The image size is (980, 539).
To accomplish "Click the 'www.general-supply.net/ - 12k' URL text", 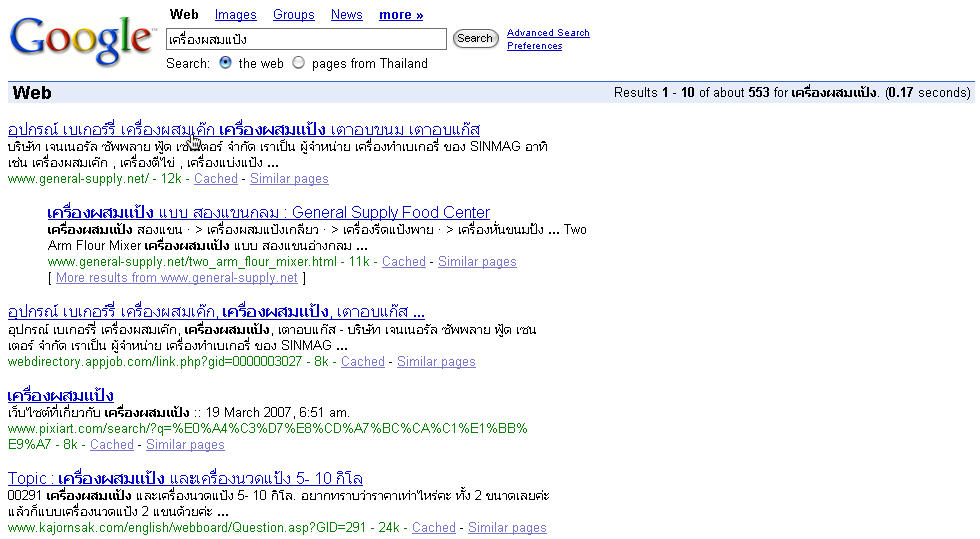I will pos(94,179).
